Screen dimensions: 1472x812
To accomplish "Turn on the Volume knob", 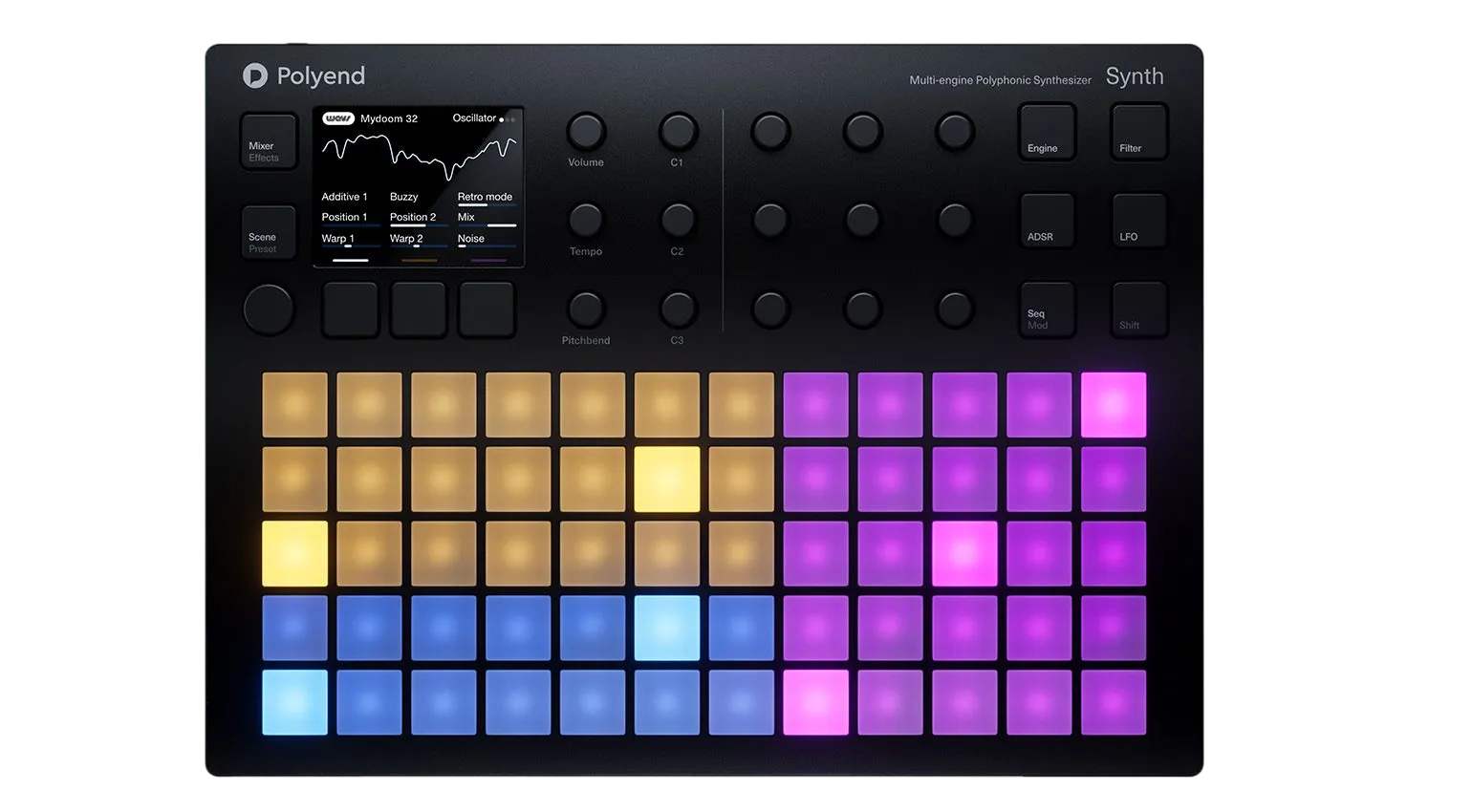I will (586, 131).
